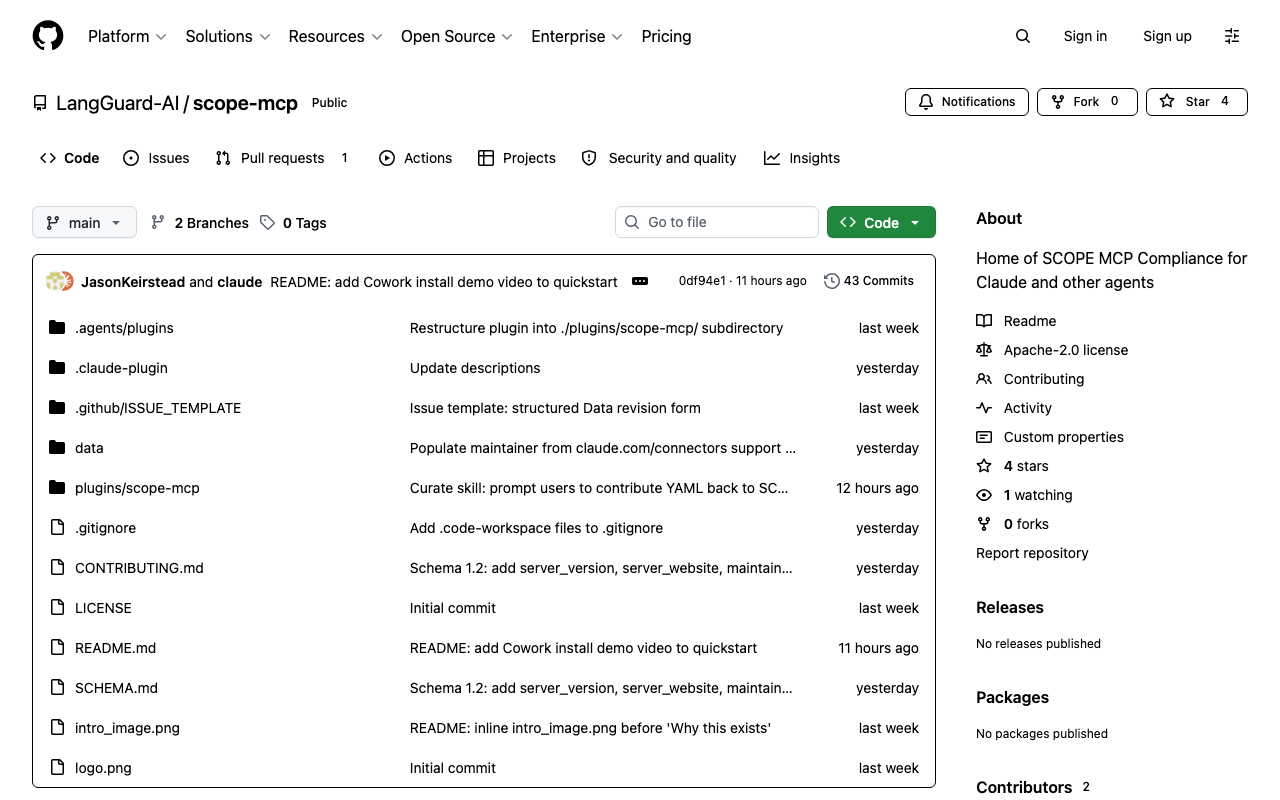1280x800 pixels.
Task: Open commit hash 0df94e1
Action: tap(702, 281)
